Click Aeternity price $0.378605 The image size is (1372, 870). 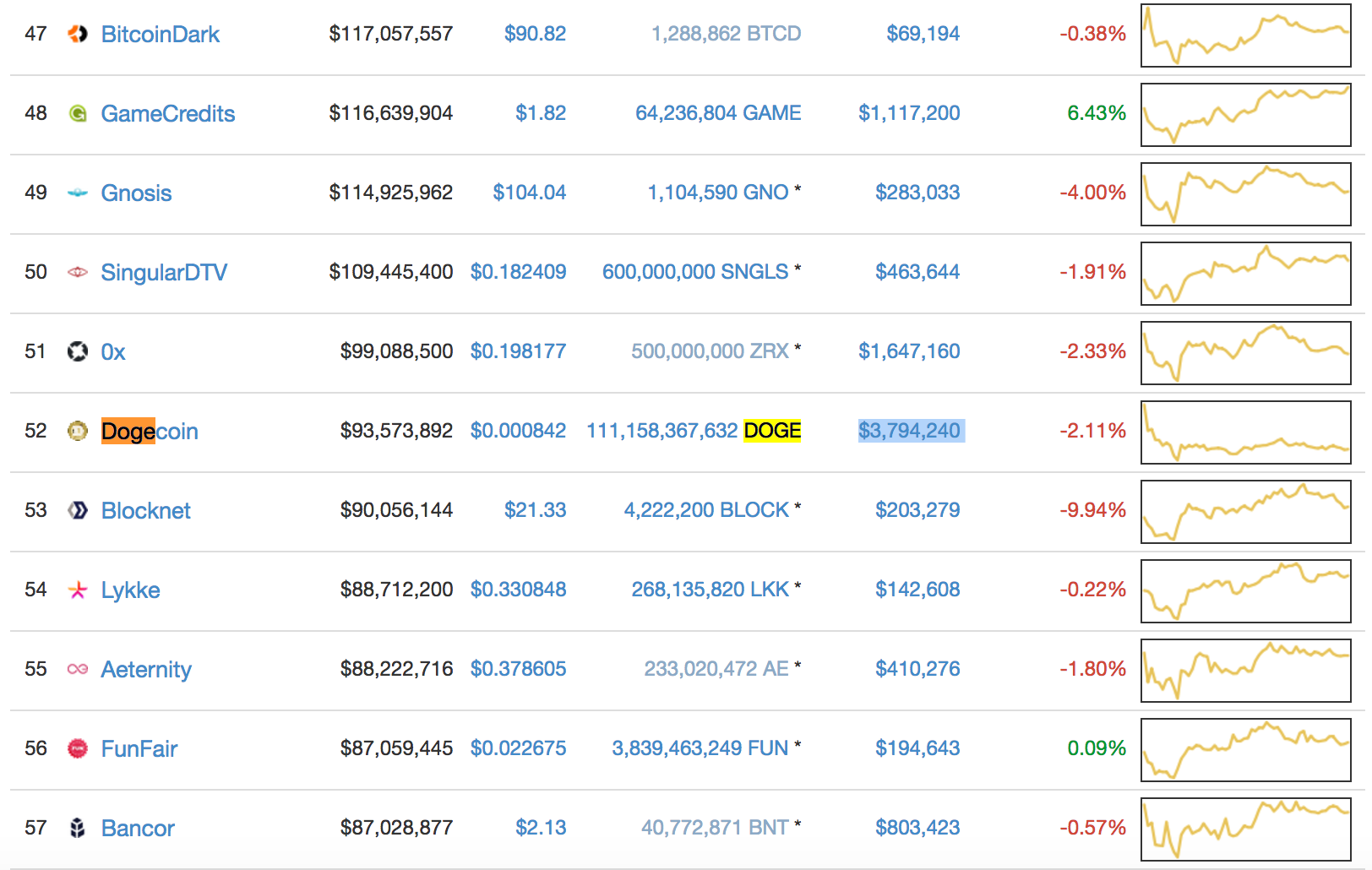pos(518,669)
